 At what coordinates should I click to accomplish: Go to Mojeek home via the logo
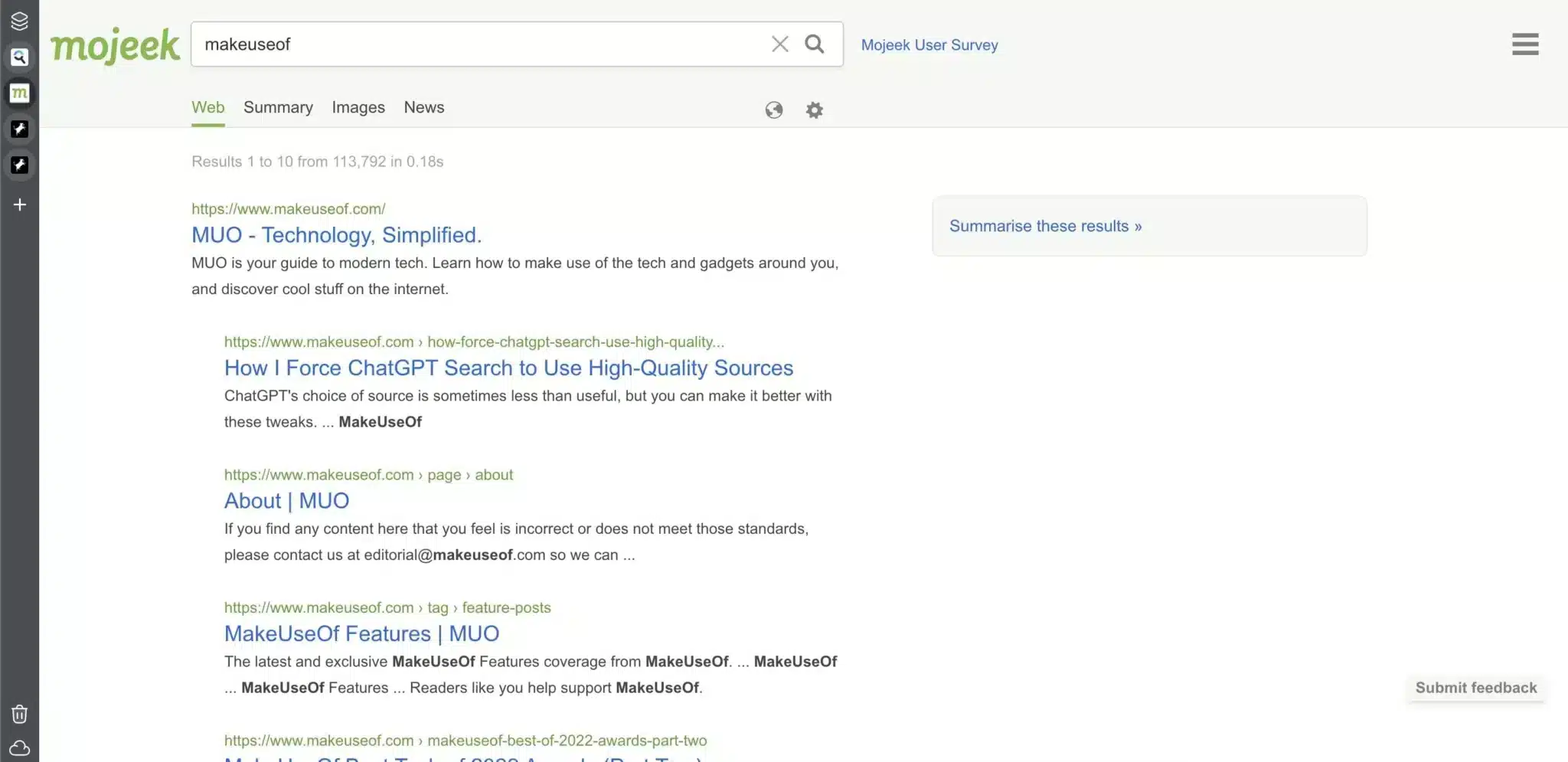(x=116, y=46)
